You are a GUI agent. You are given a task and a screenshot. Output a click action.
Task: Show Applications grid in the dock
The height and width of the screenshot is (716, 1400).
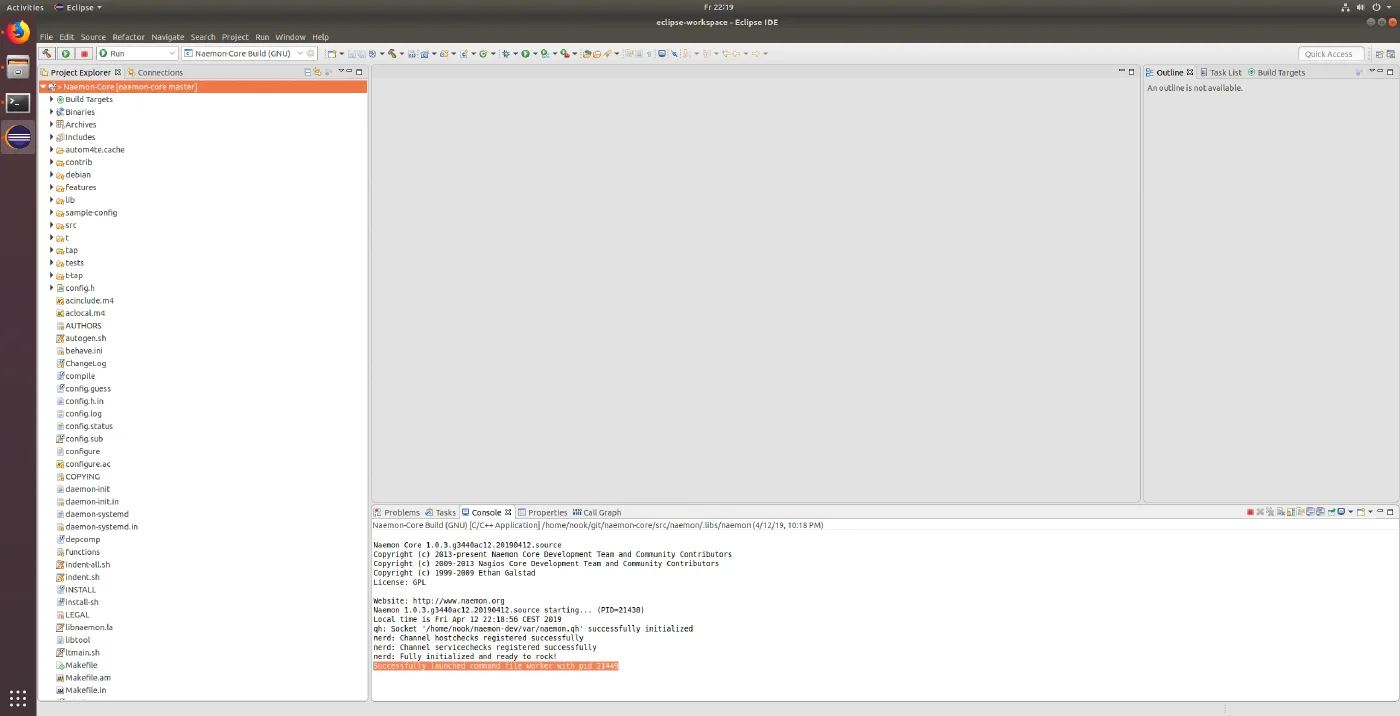pos(18,698)
